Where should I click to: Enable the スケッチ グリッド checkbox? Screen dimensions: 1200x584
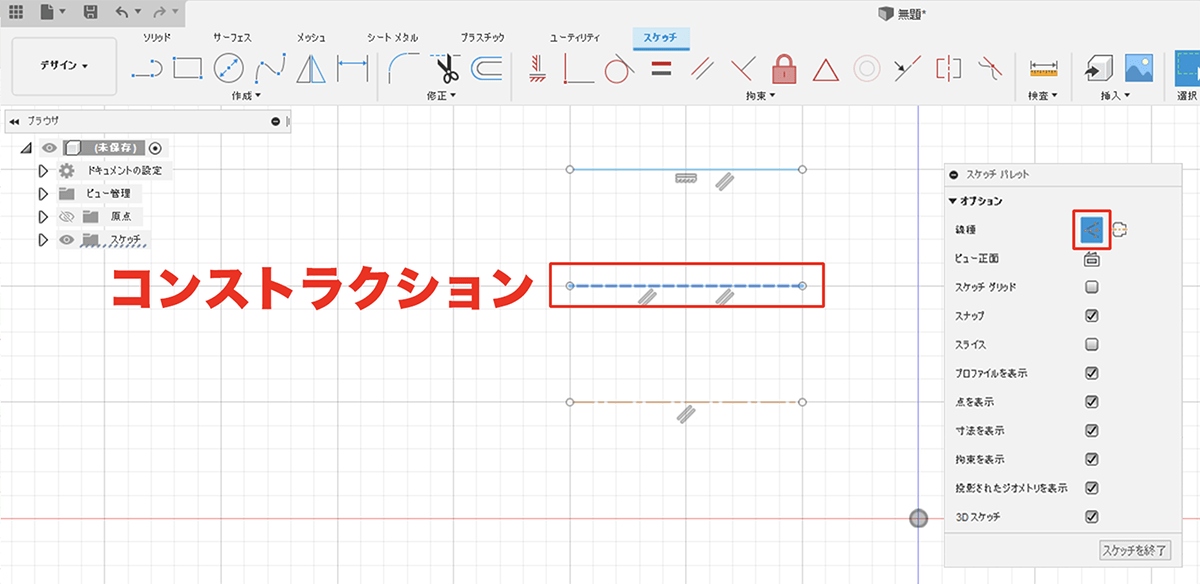coord(1092,287)
